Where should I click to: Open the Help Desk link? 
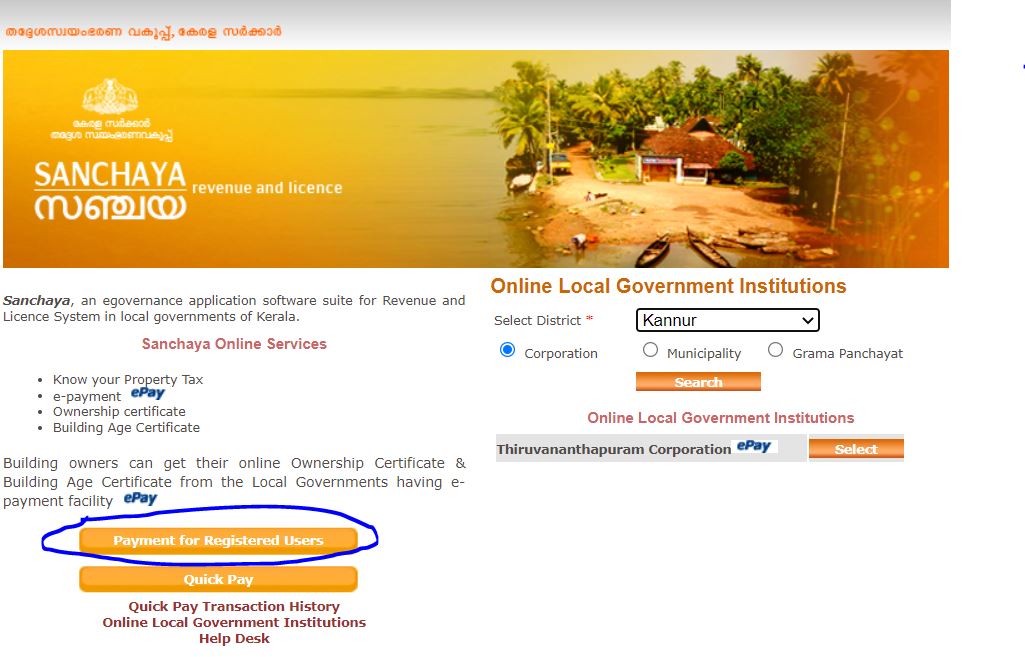coord(234,639)
